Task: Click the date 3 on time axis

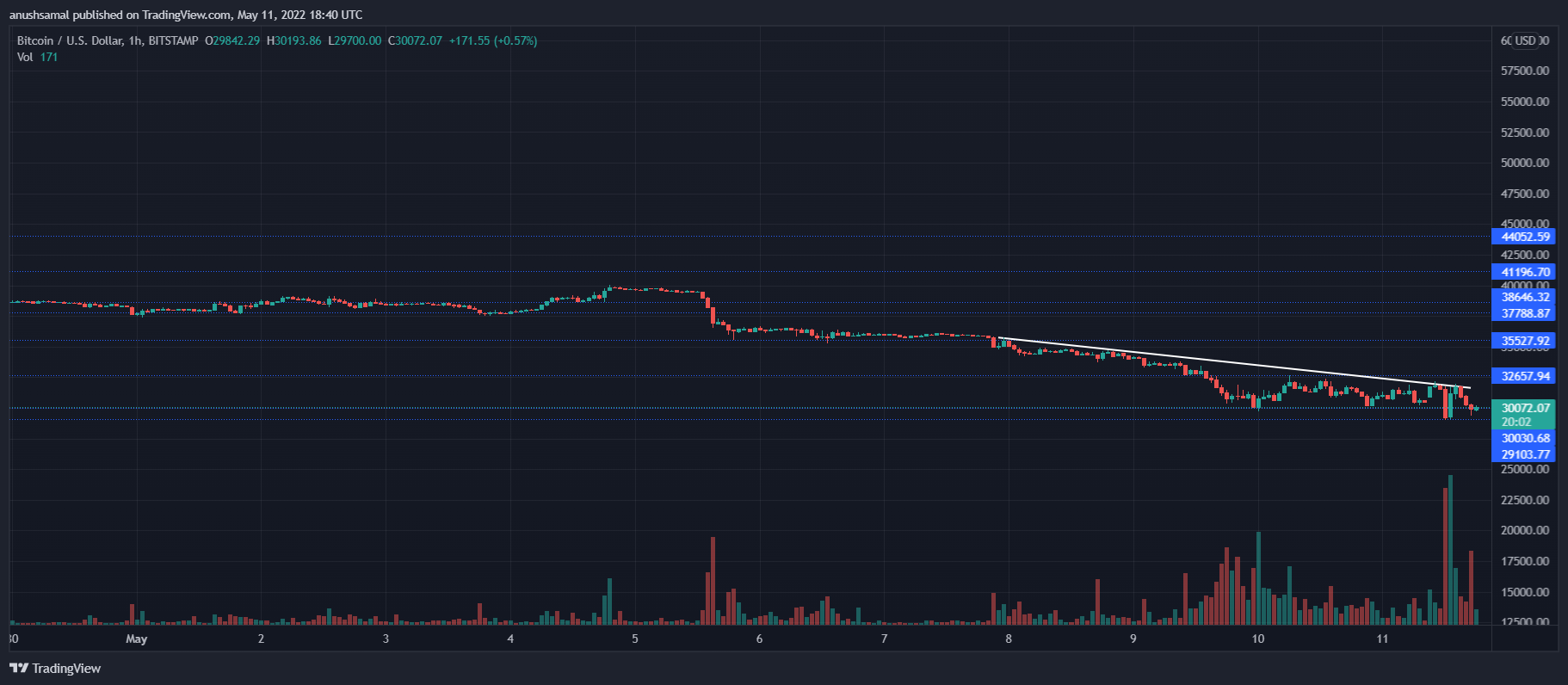Action: click(386, 639)
